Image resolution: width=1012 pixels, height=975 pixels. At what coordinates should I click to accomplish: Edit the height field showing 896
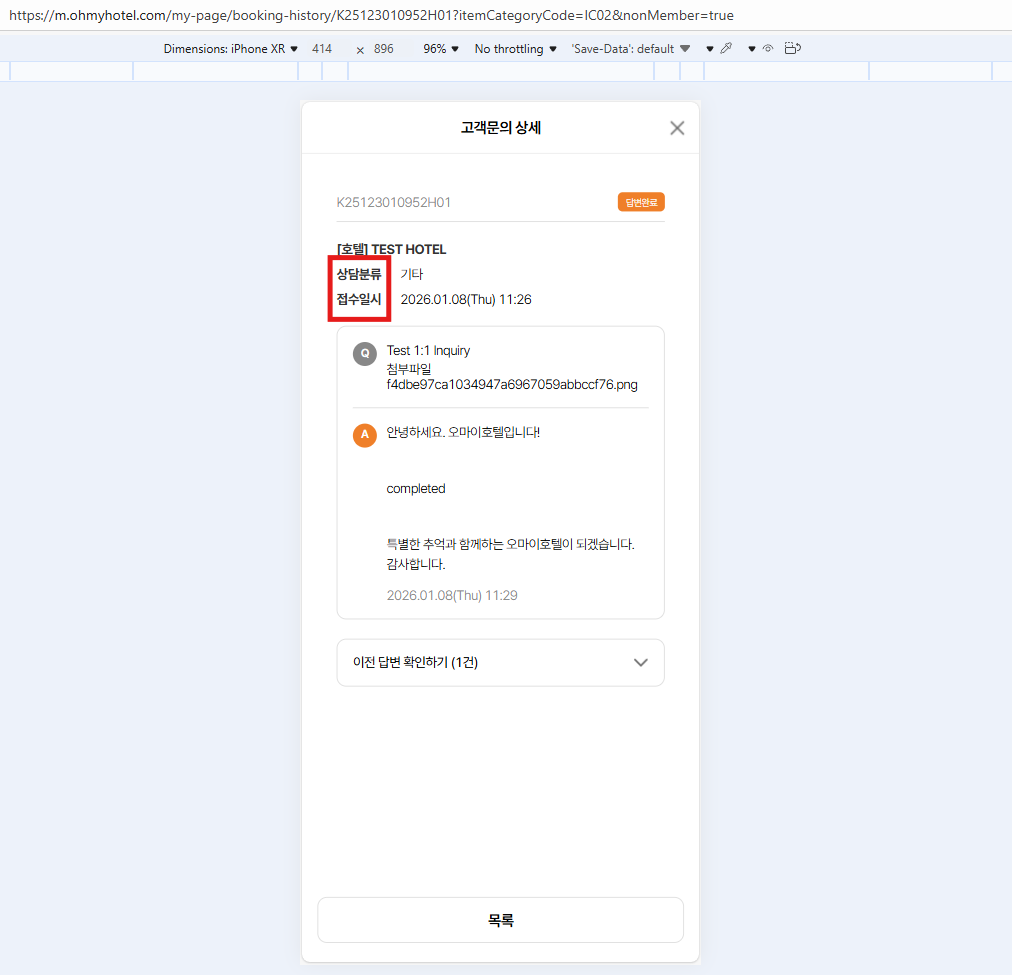point(383,49)
